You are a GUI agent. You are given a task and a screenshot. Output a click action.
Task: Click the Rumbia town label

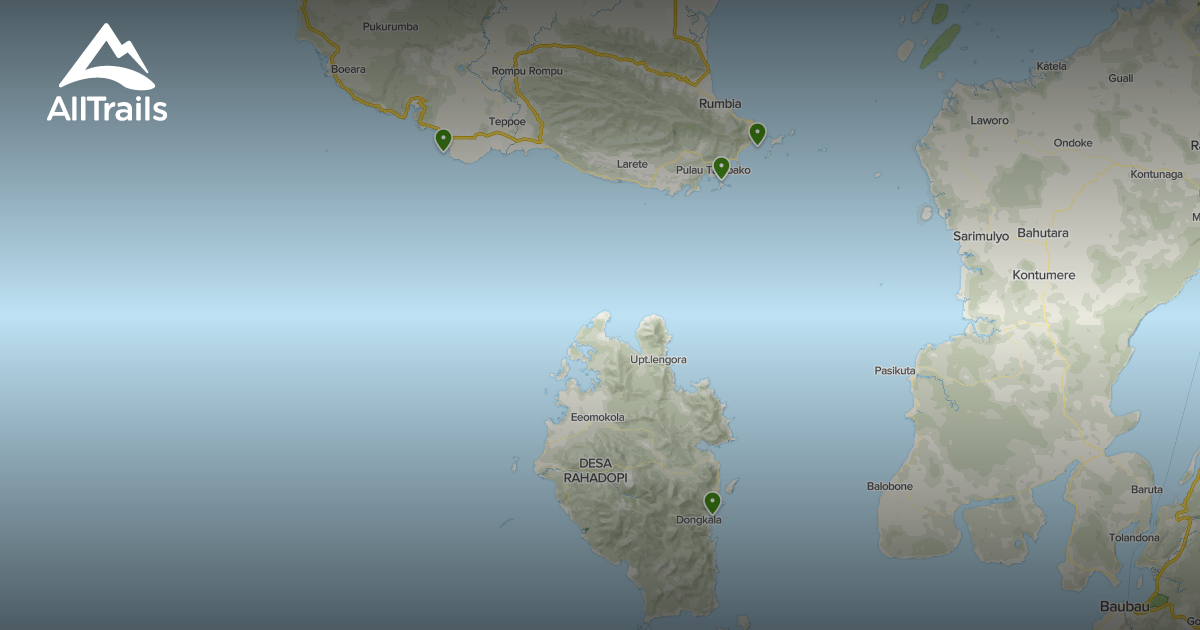720,103
